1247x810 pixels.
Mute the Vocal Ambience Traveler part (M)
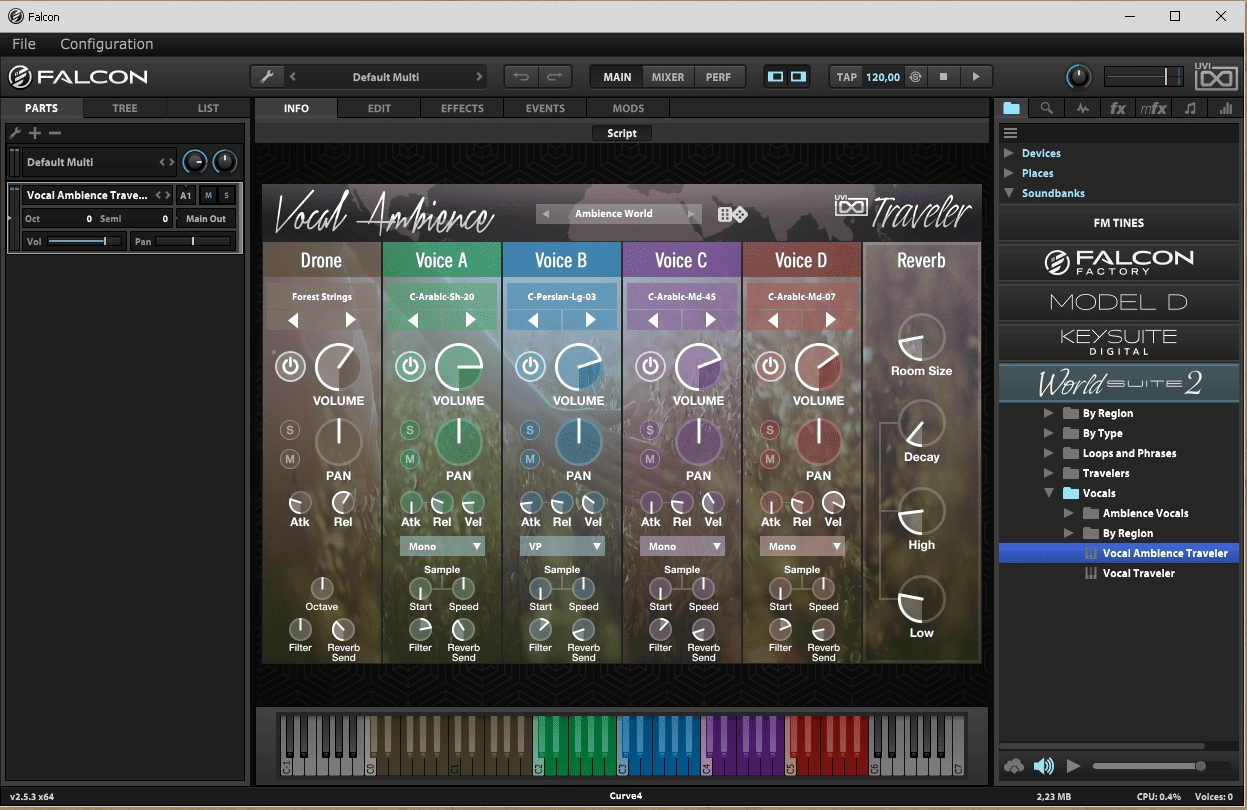click(x=208, y=195)
